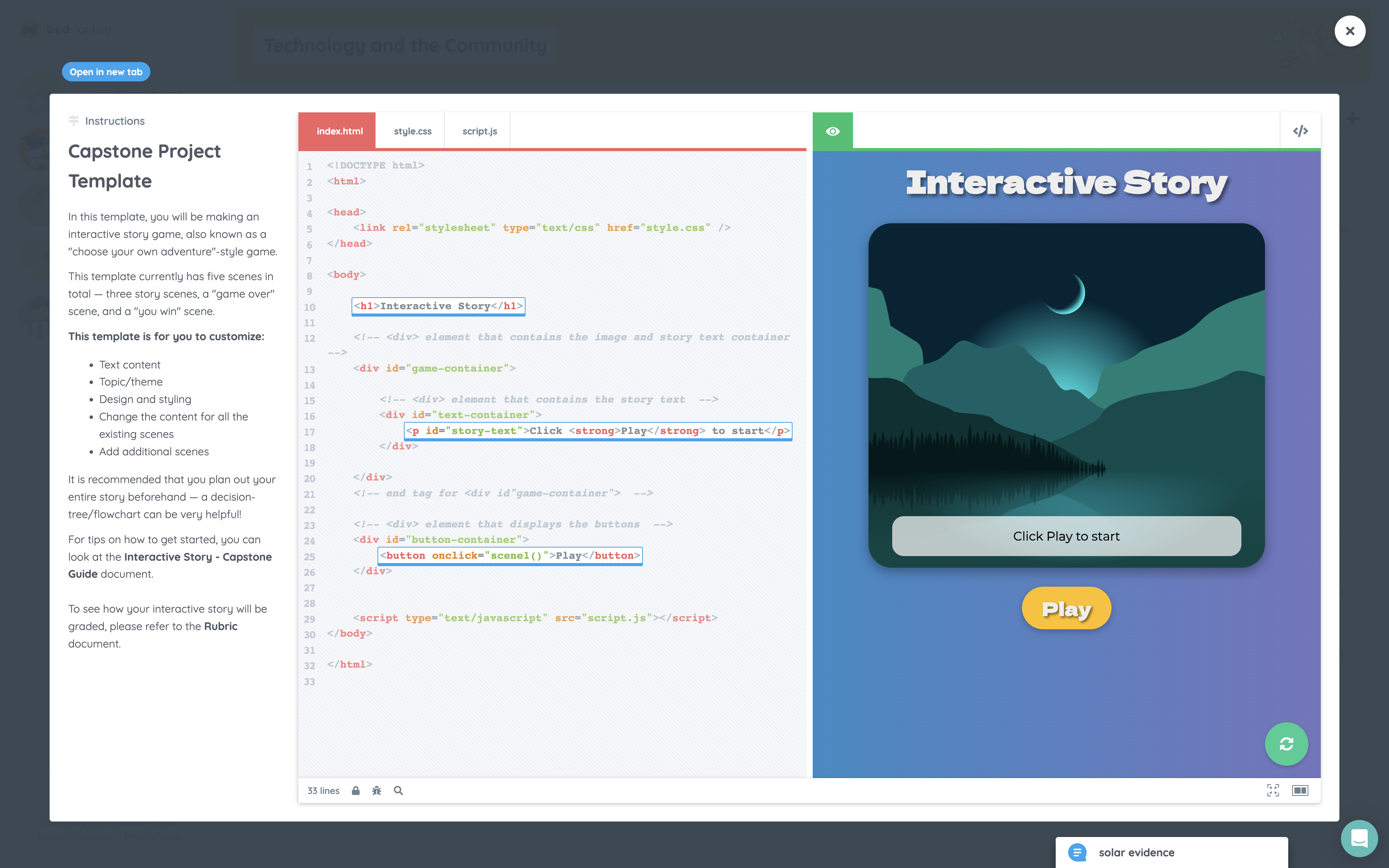Click the code view icon on right

point(1300,131)
